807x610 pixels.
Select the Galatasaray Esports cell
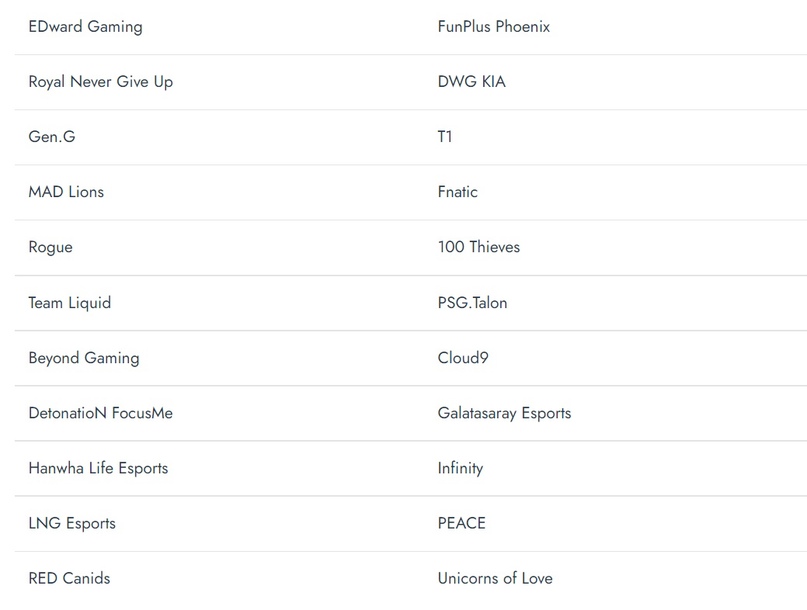504,413
